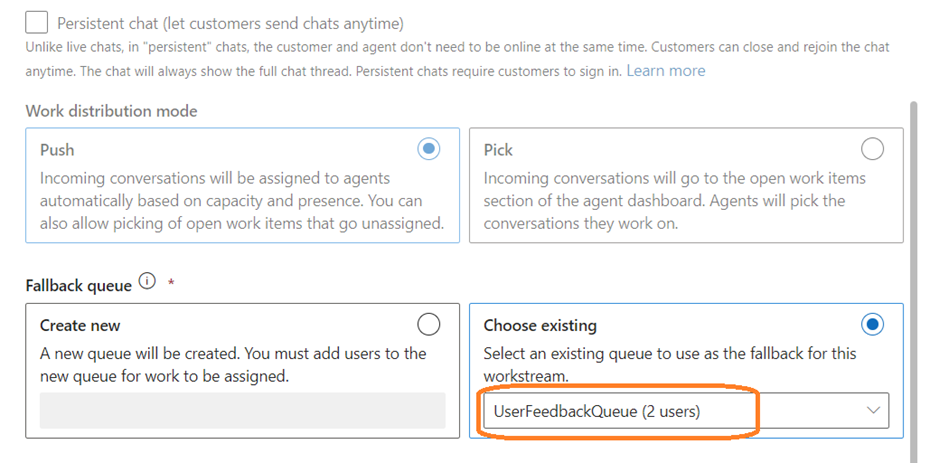Enable the Persistent chat checkbox
This screenshot has width=939, height=463.
(x=37, y=22)
